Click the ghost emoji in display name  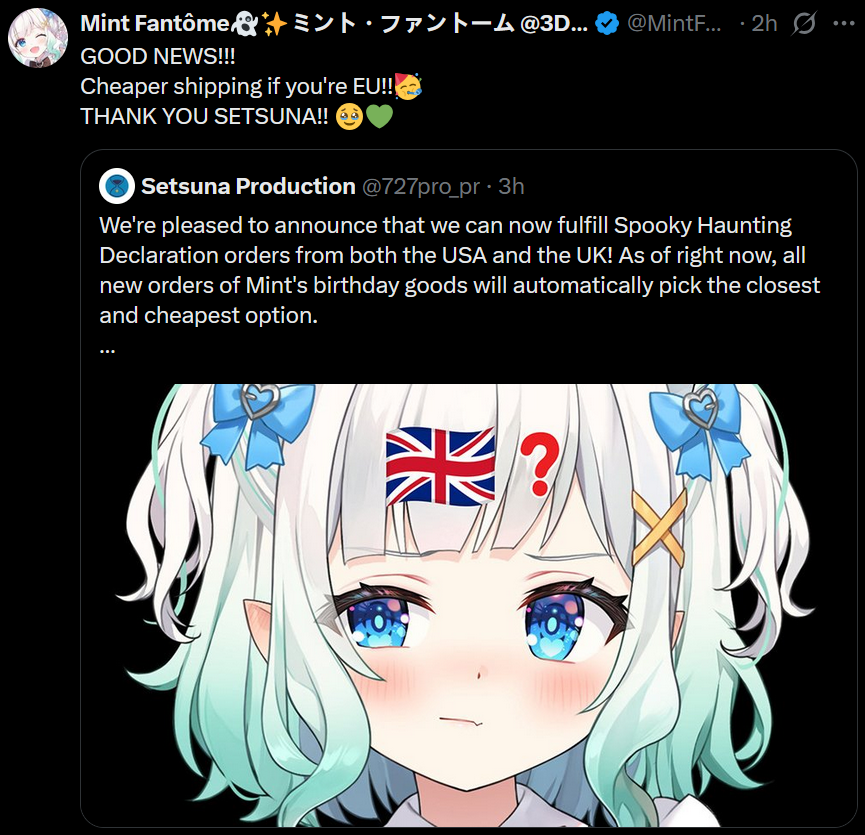244,24
